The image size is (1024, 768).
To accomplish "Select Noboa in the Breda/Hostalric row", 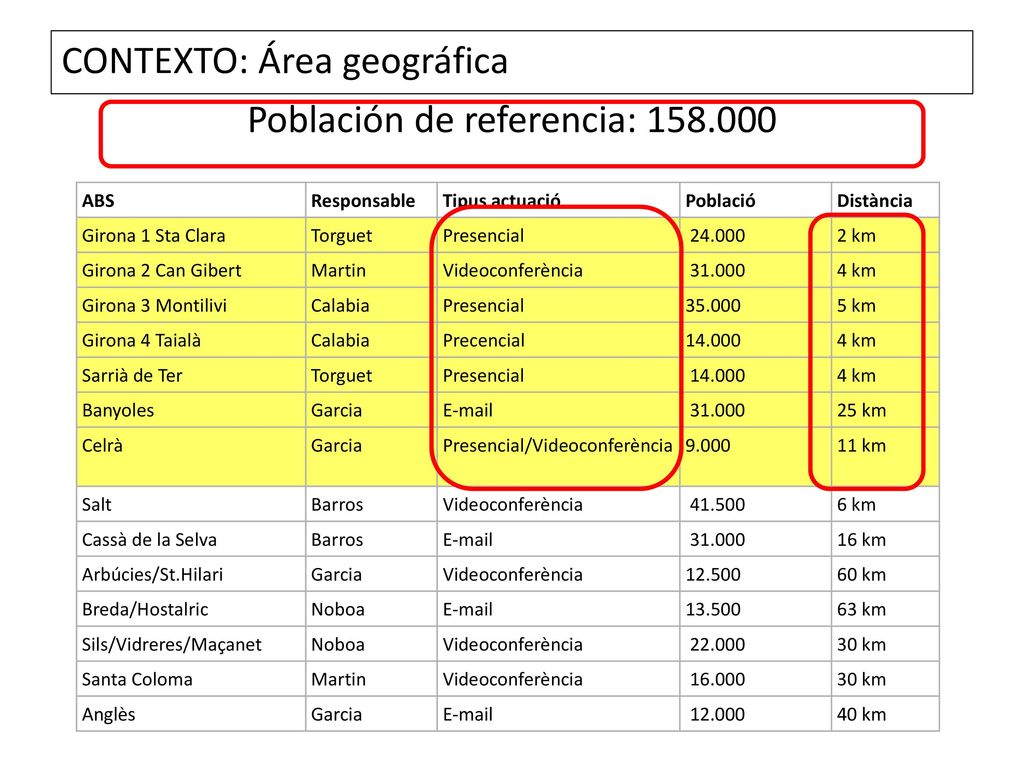I will (x=338, y=609).
